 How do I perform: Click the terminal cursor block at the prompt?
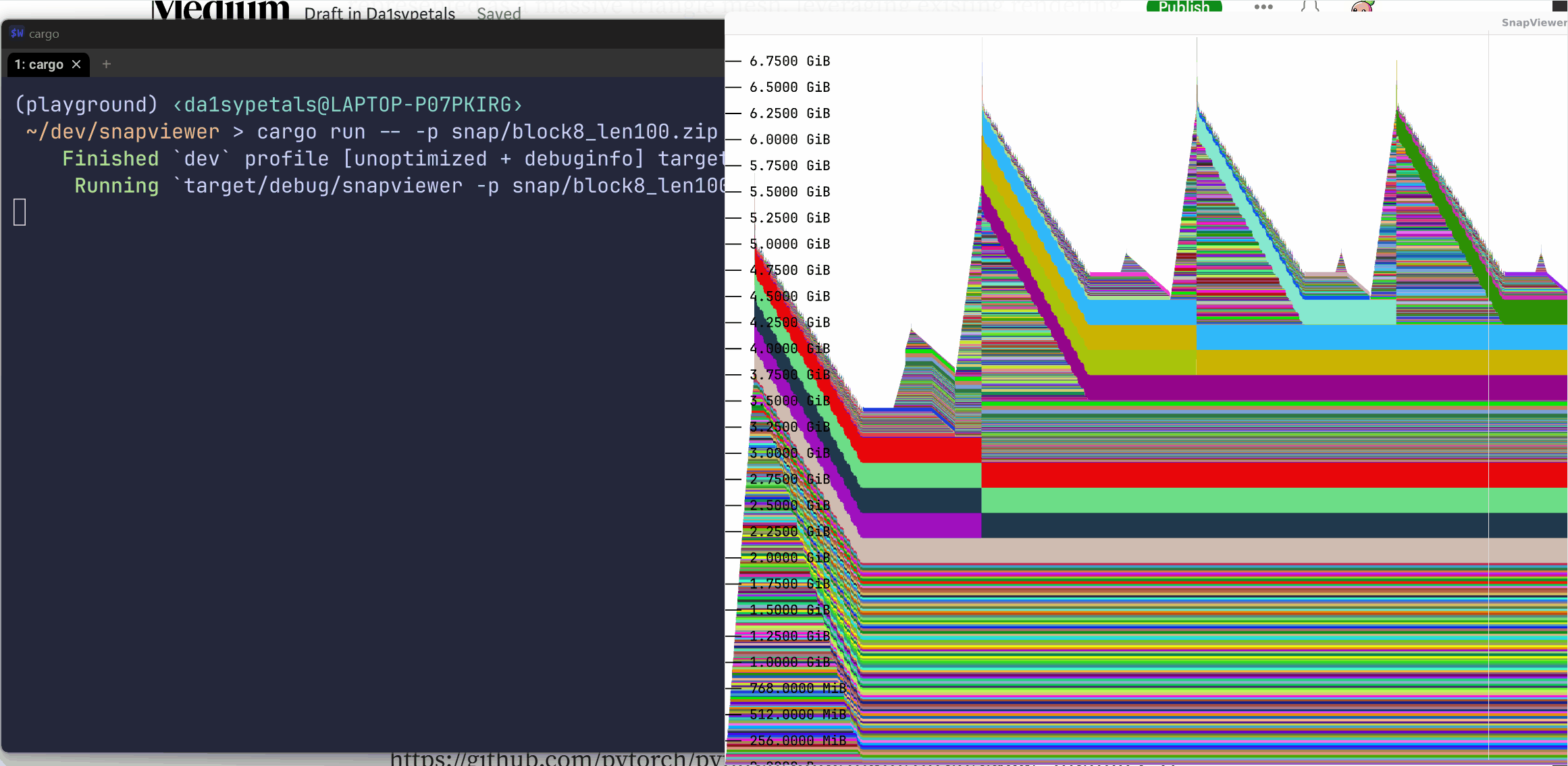tap(20, 212)
